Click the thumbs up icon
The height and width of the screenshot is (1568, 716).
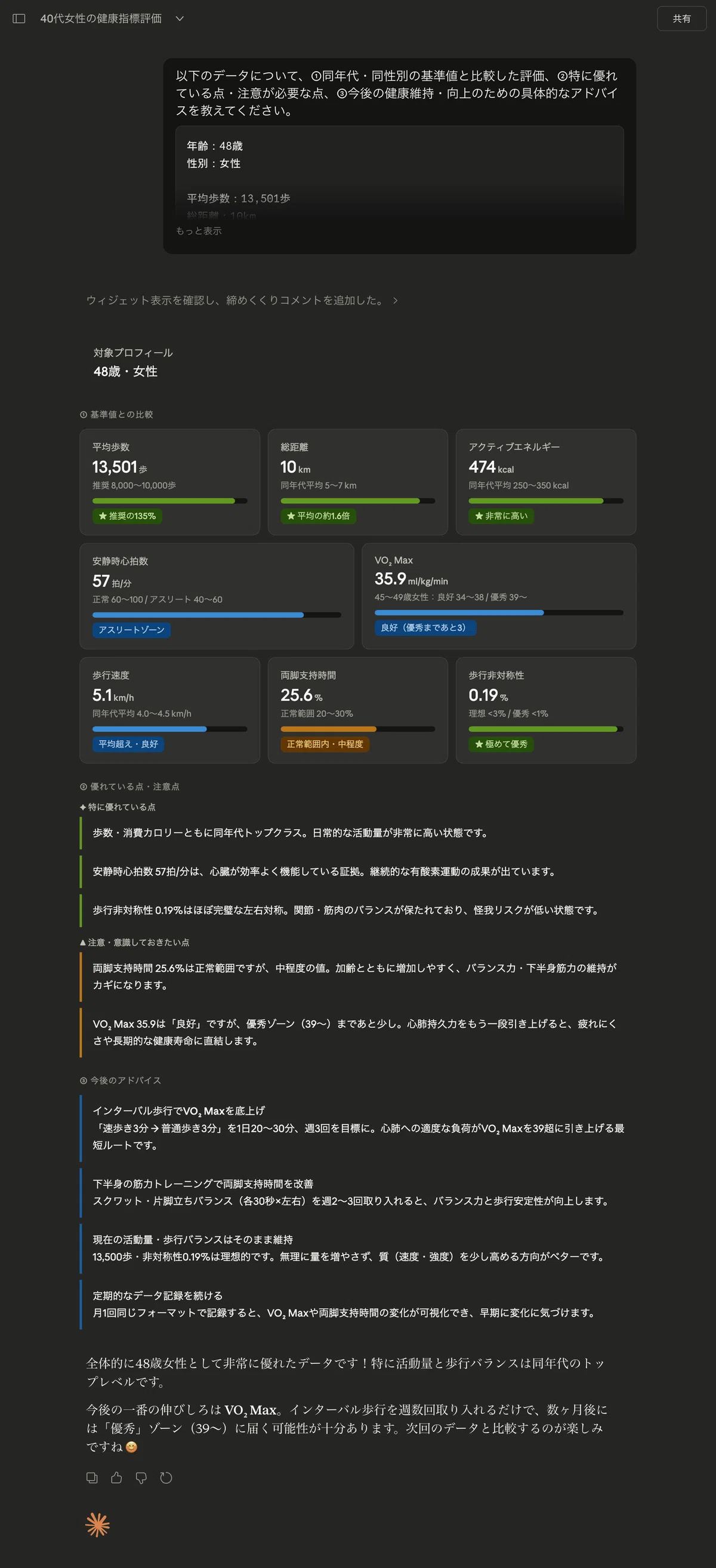click(x=116, y=1477)
